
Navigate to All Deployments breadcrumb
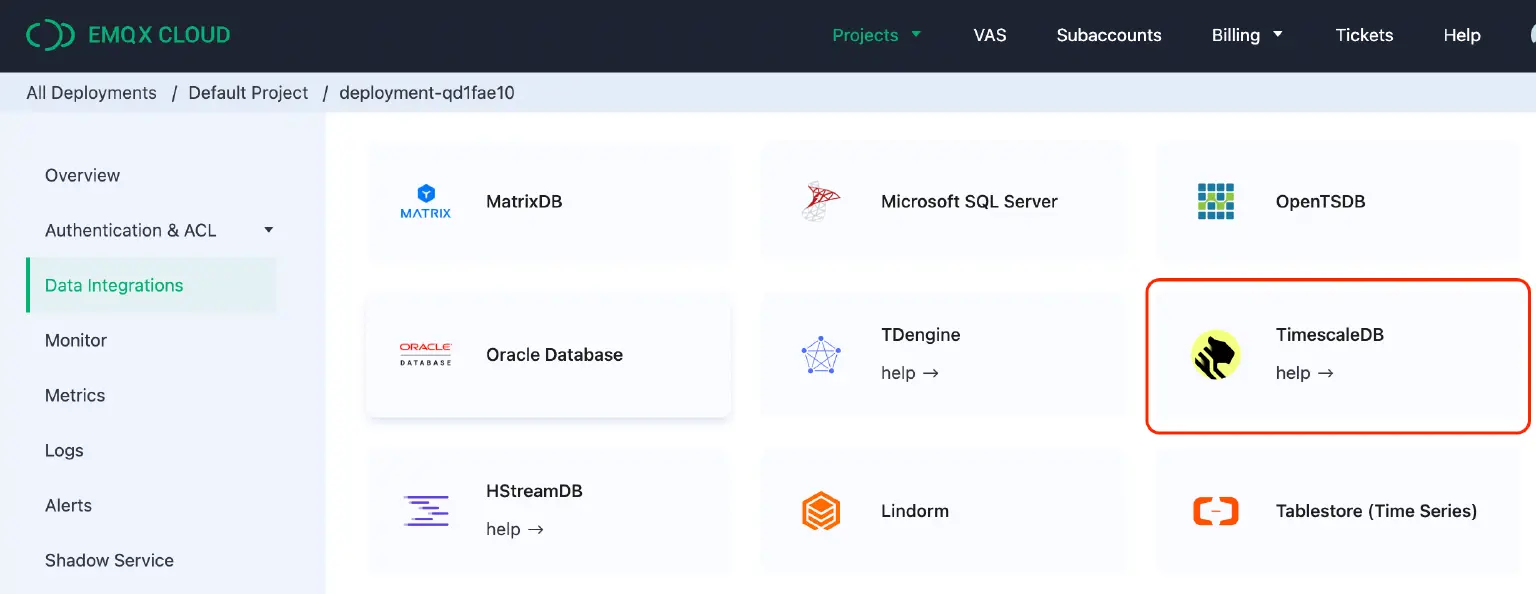point(91,92)
